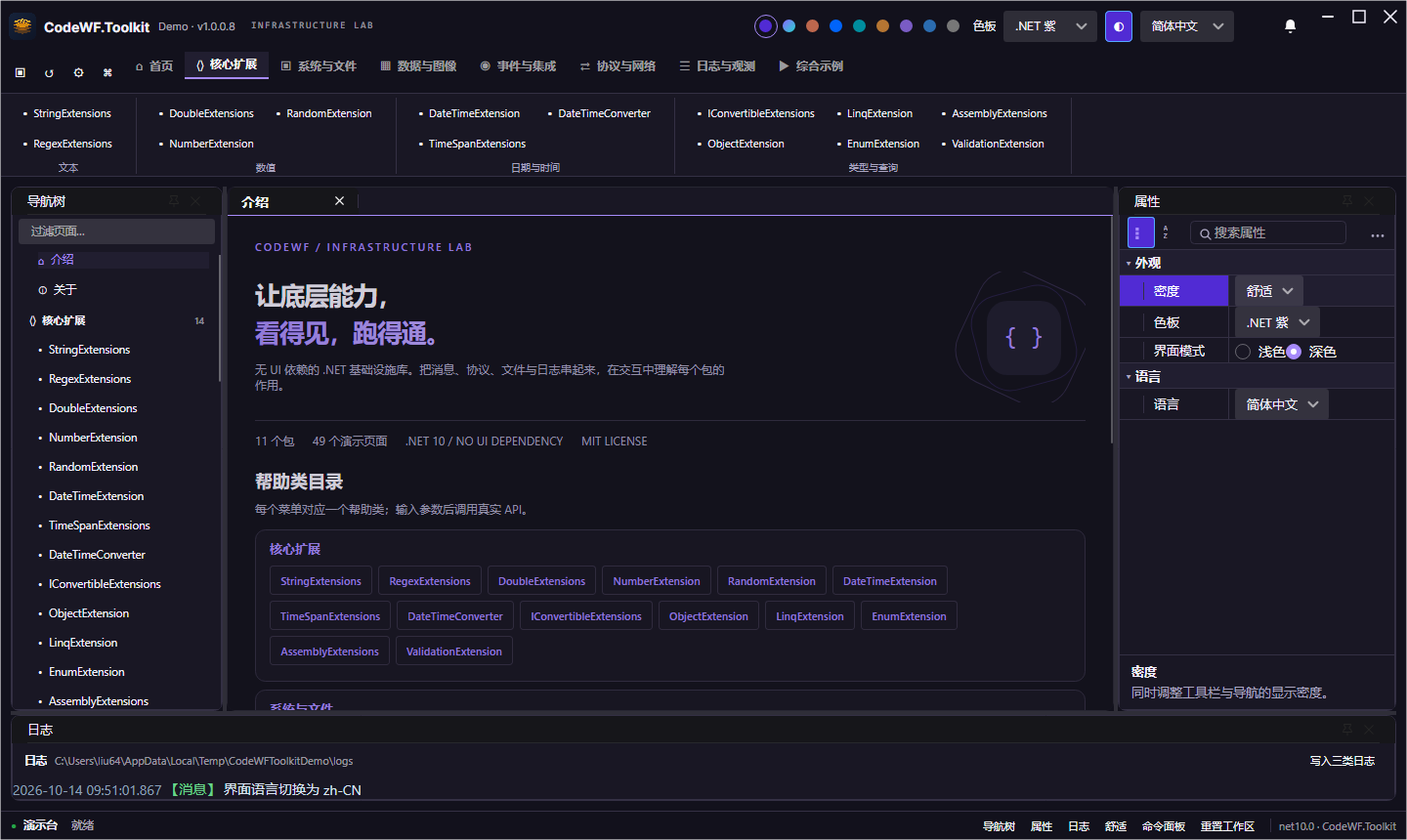Select the 浅色 light mode radio button
This screenshot has height=840, width=1407.
pyautogui.click(x=1243, y=352)
